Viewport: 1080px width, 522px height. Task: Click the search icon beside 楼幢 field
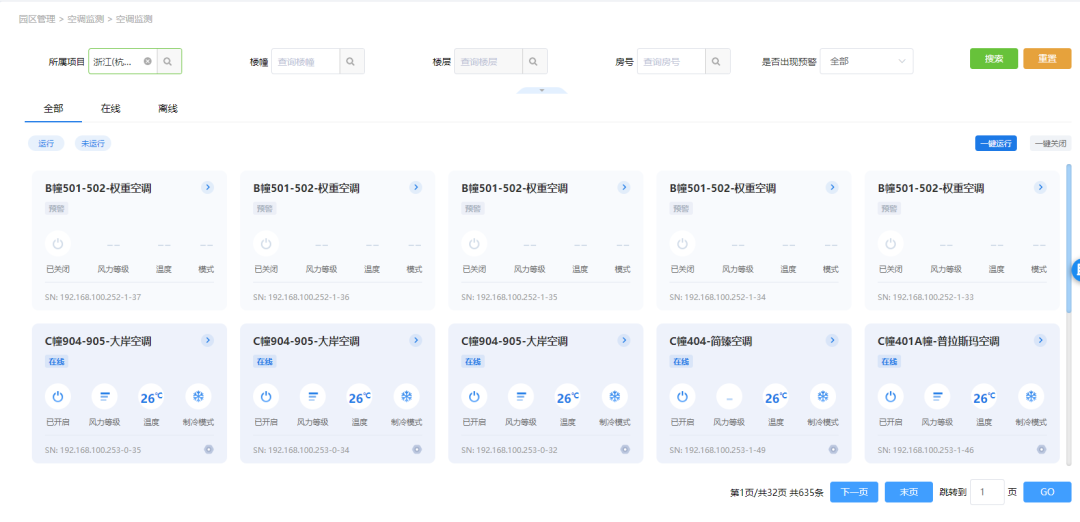coord(351,62)
